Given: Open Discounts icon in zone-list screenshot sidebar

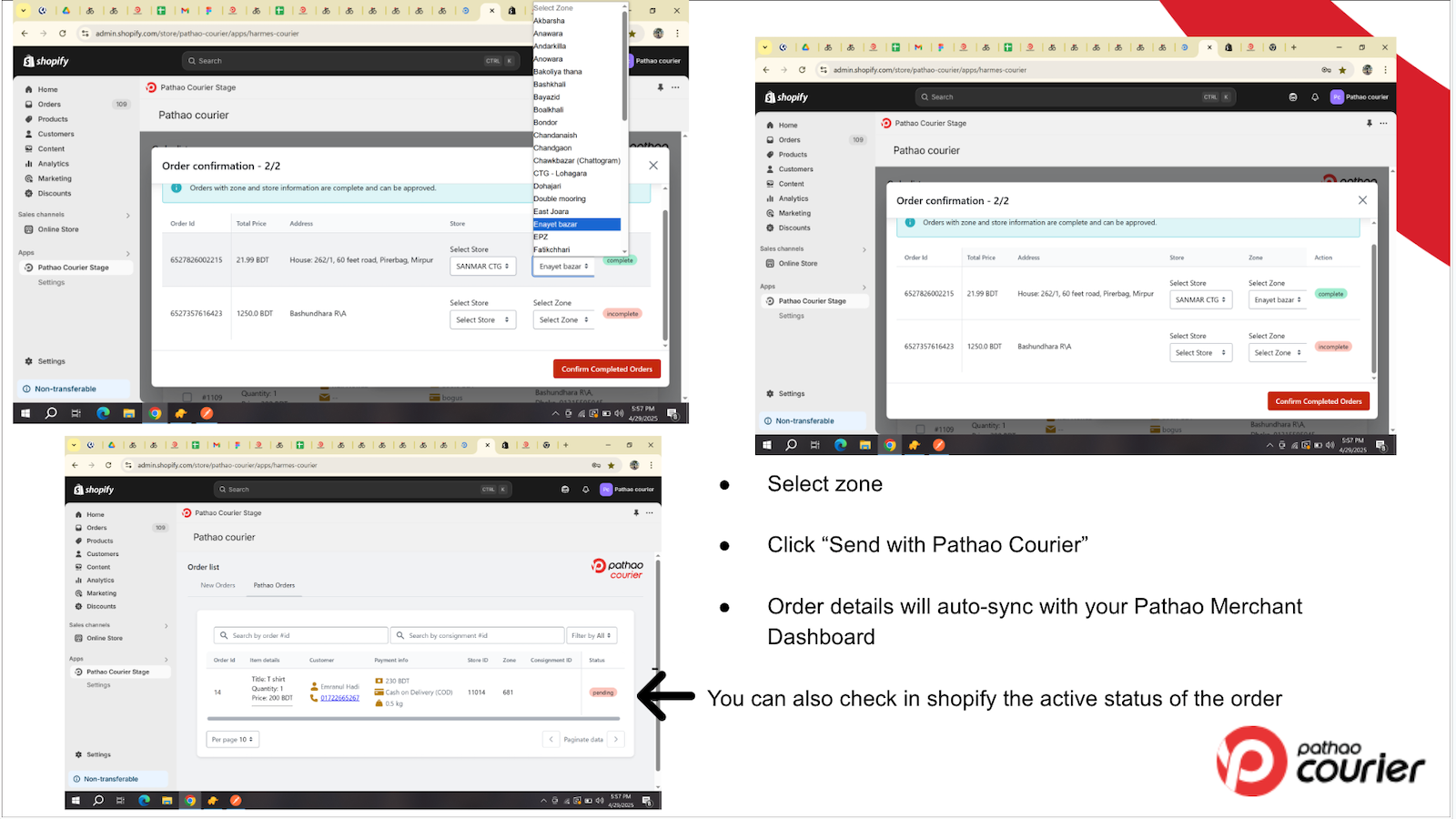Looking at the screenshot, I should point(29,194).
